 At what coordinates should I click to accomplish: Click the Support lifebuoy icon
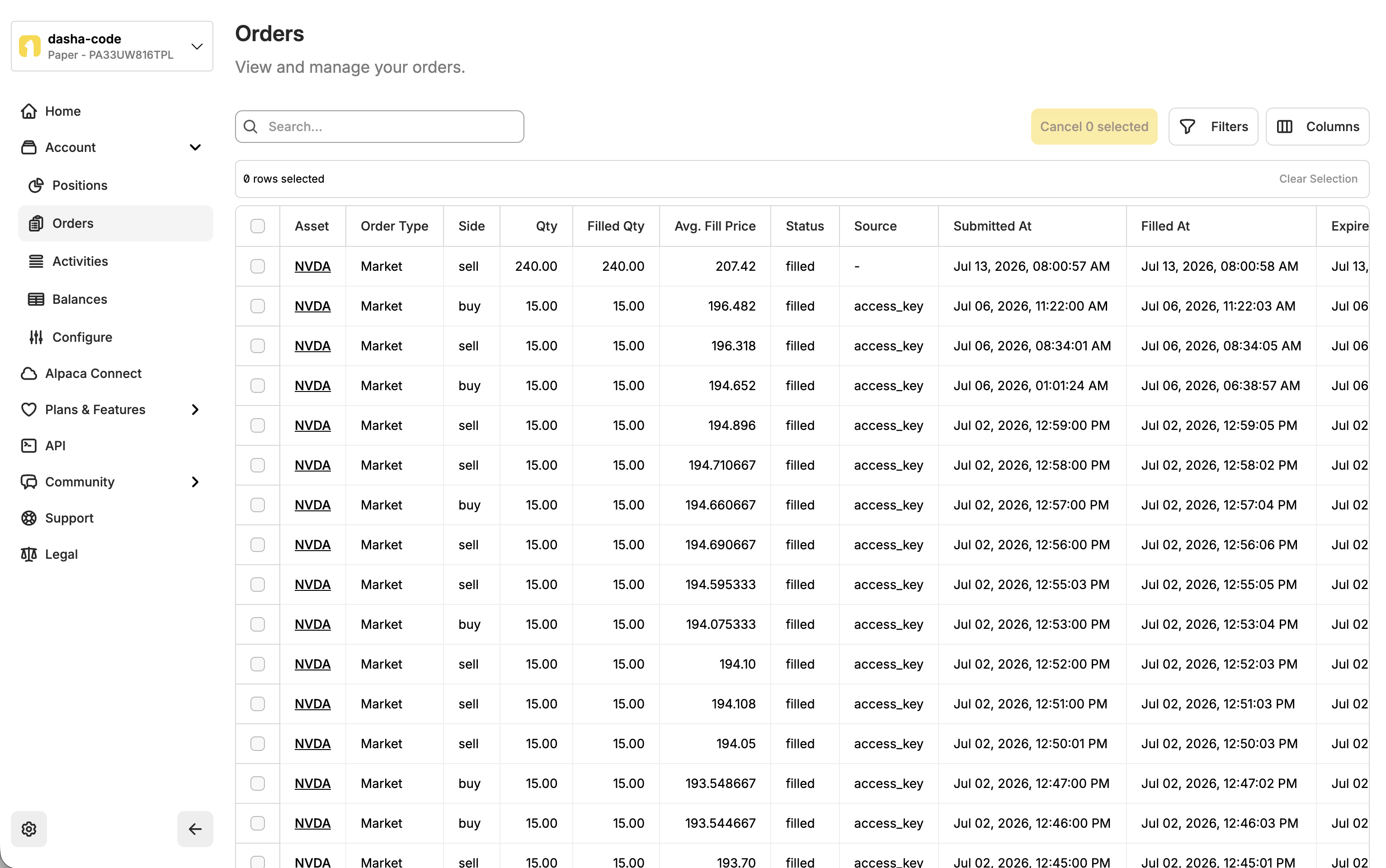[28, 518]
